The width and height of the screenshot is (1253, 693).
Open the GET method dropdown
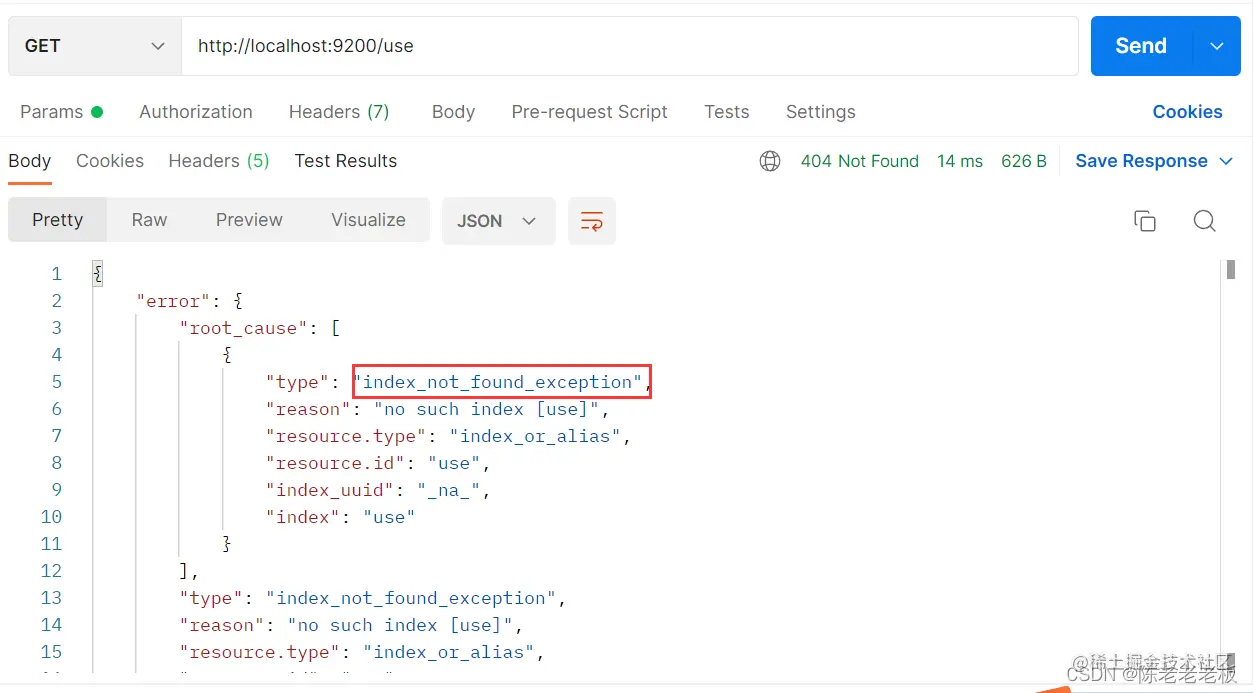point(95,46)
